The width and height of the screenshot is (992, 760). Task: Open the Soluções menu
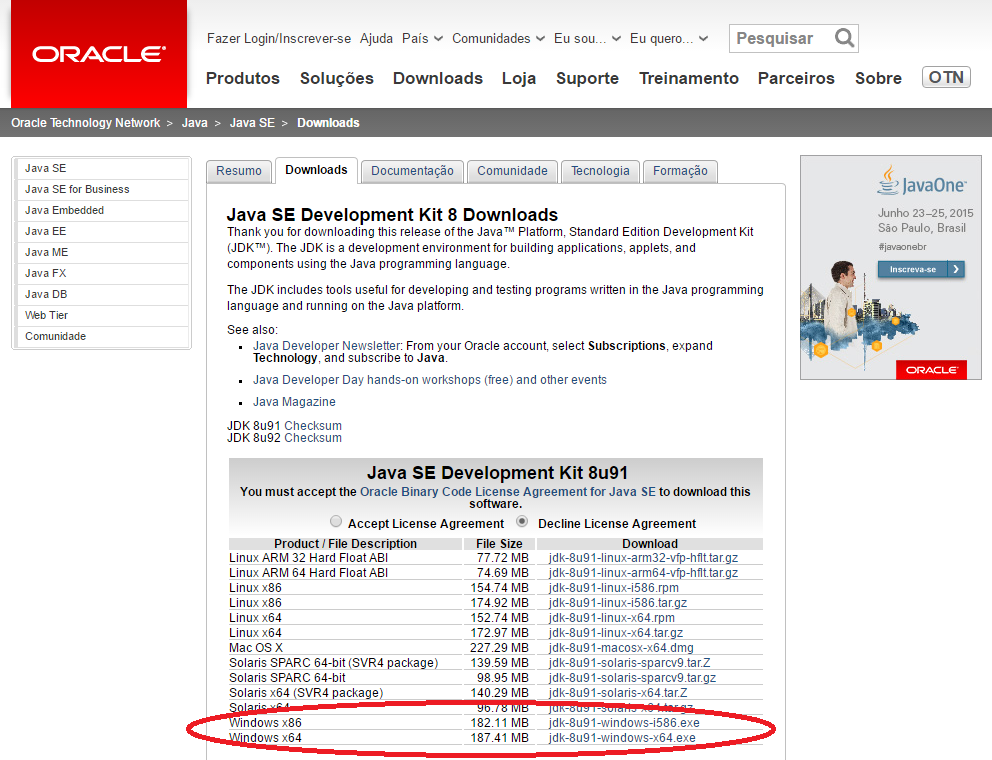pos(337,78)
